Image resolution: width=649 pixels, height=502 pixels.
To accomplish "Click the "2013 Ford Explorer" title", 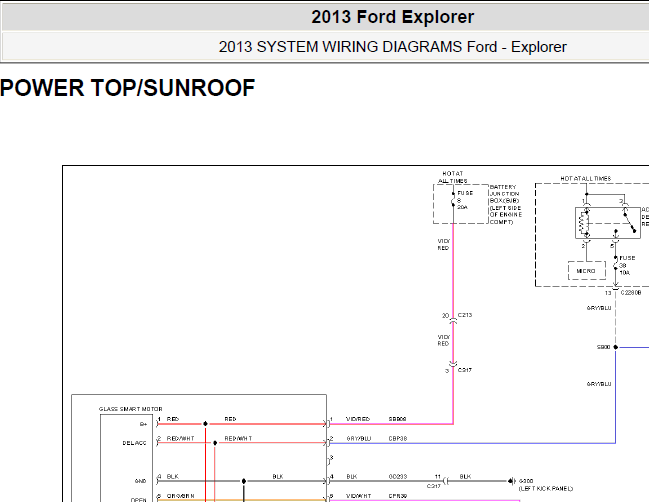I will pyautogui.click(x=392, y=17).
